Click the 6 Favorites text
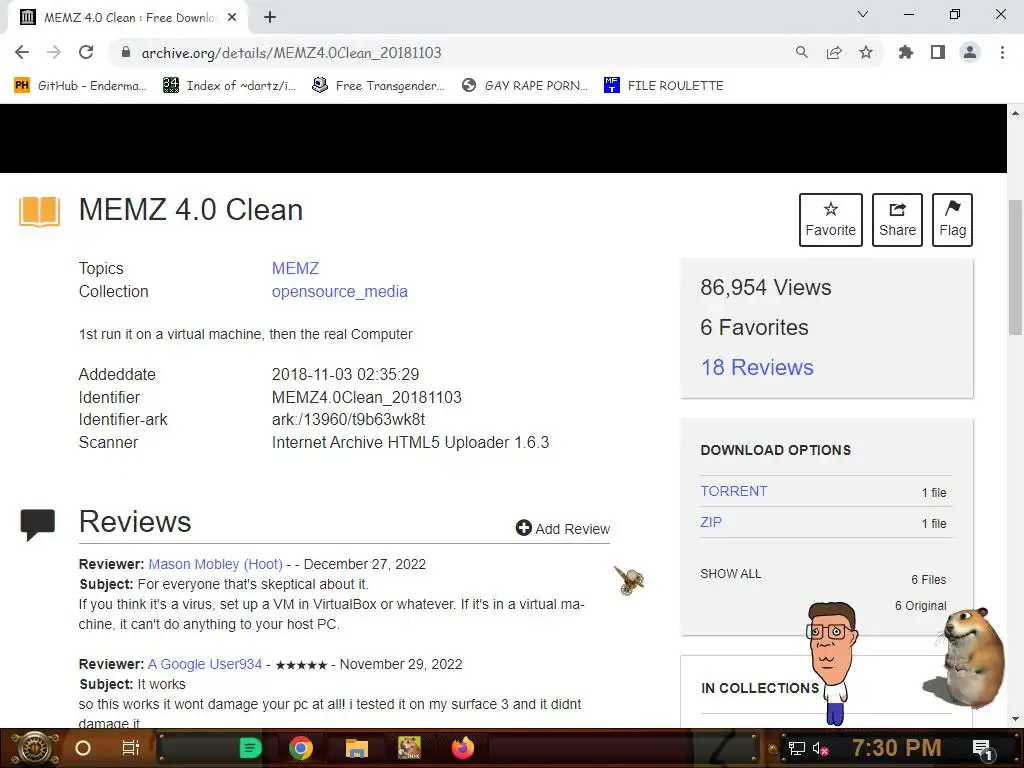 (x=754, y=327)
